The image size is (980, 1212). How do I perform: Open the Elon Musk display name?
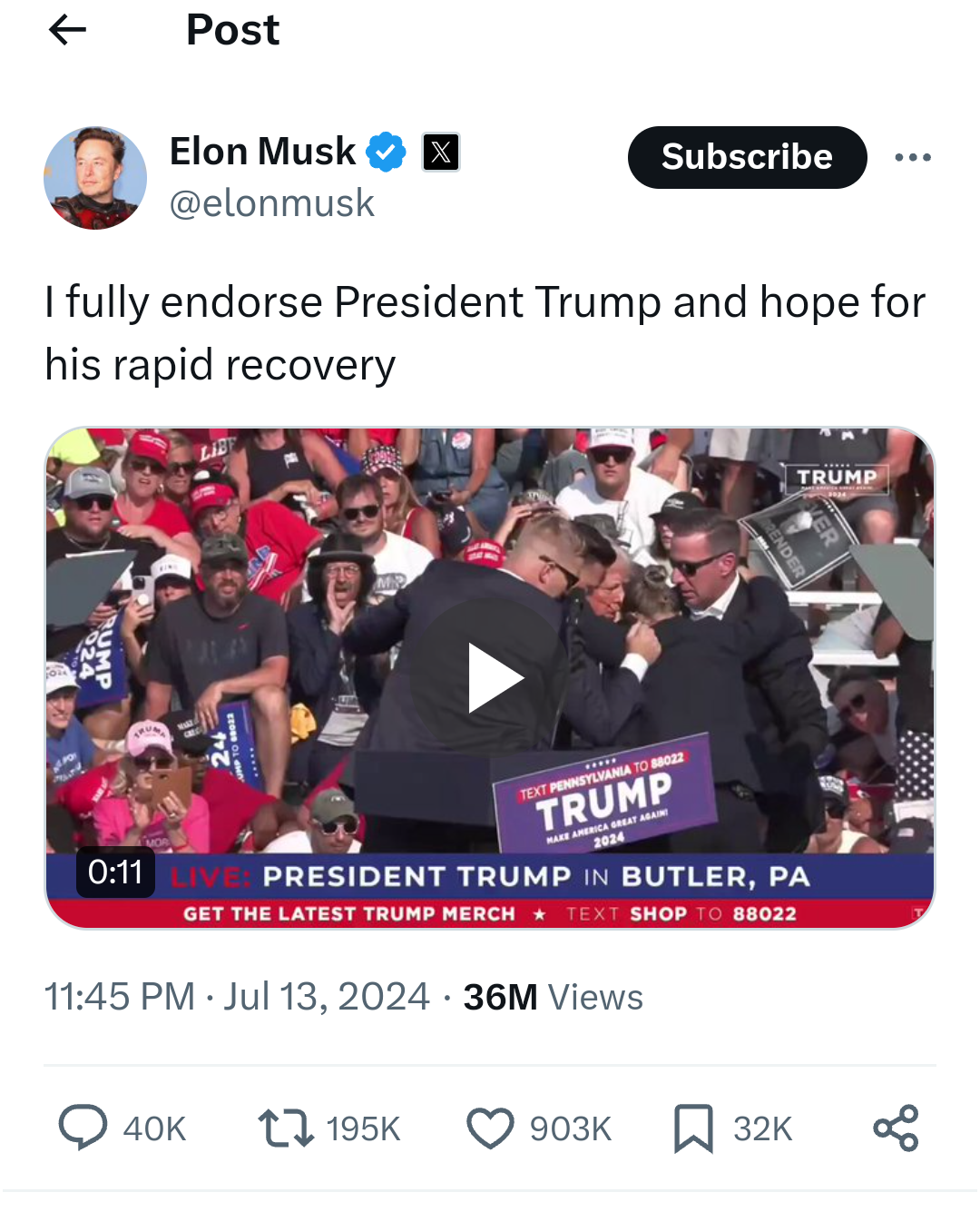coord(262,152)
